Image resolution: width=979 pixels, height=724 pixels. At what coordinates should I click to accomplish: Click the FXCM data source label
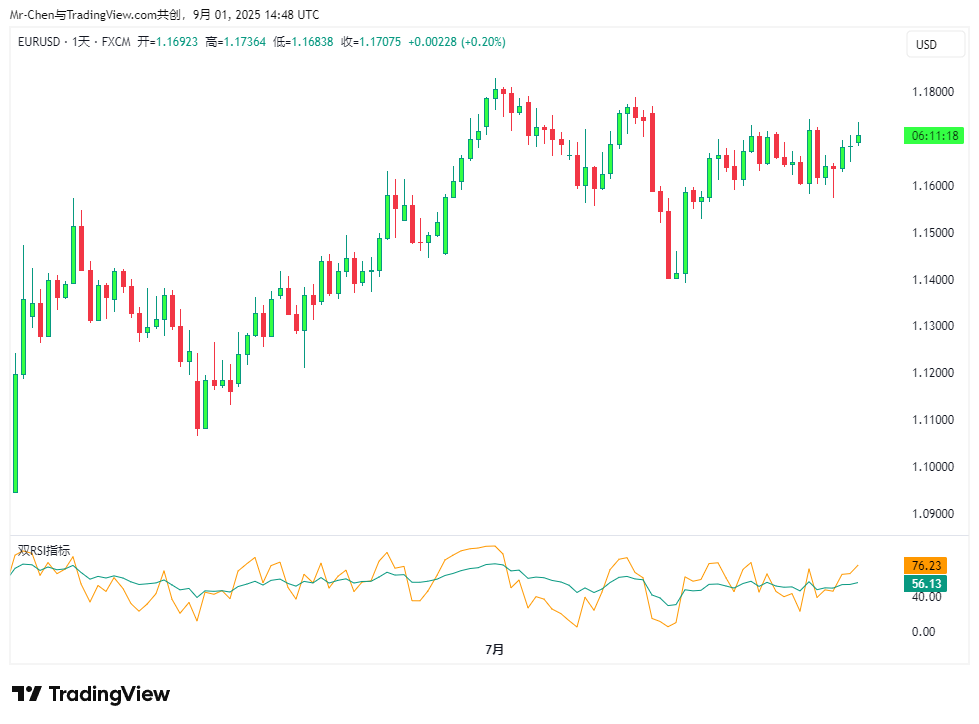(x=116, y=42)
